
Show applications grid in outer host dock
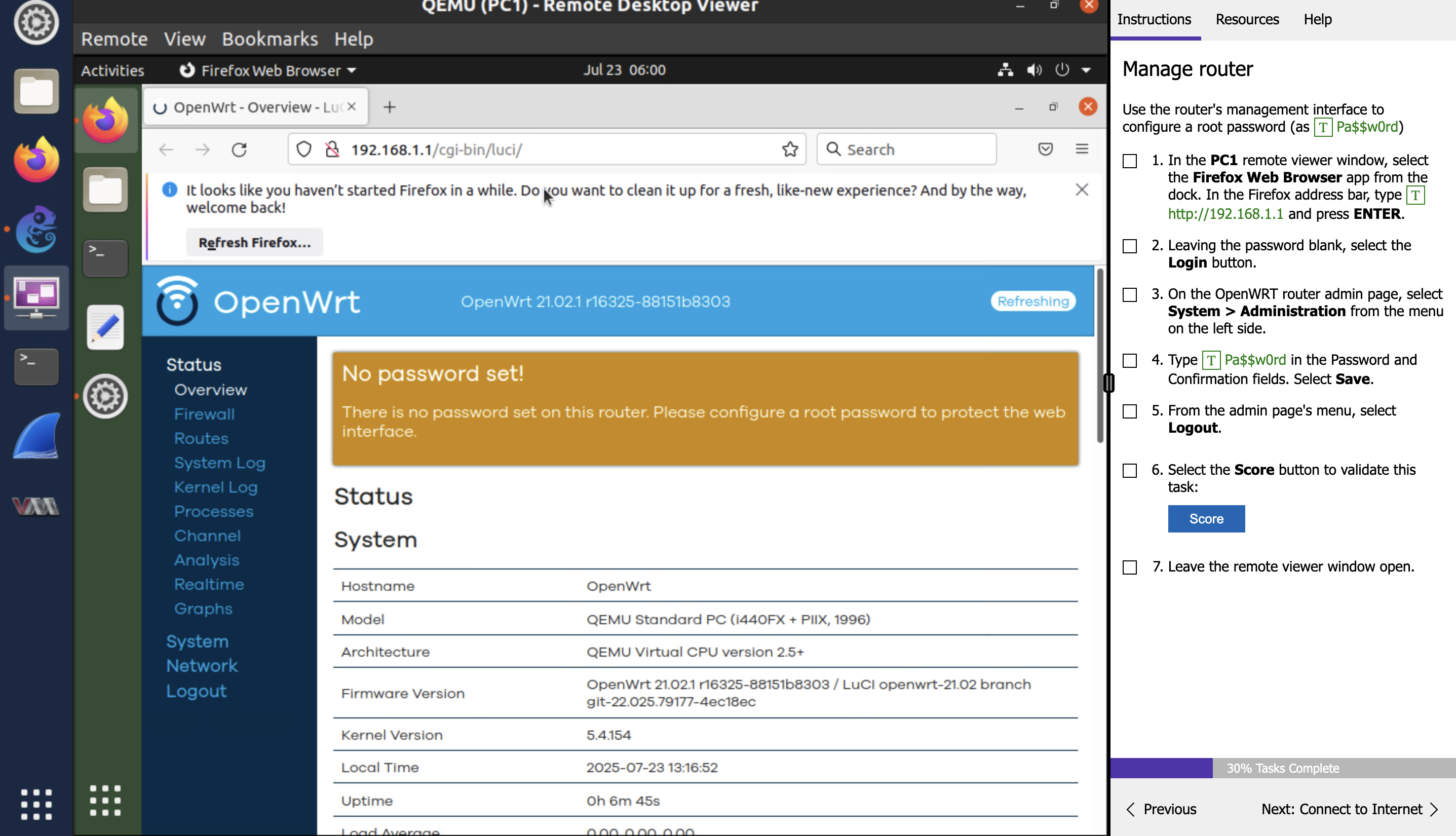click(36, 805)
